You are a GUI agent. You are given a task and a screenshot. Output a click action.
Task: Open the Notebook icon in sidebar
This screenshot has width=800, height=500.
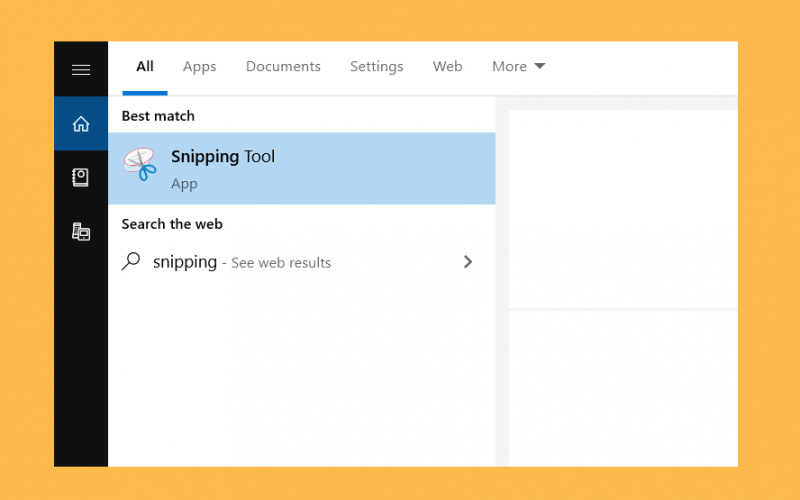81,178
